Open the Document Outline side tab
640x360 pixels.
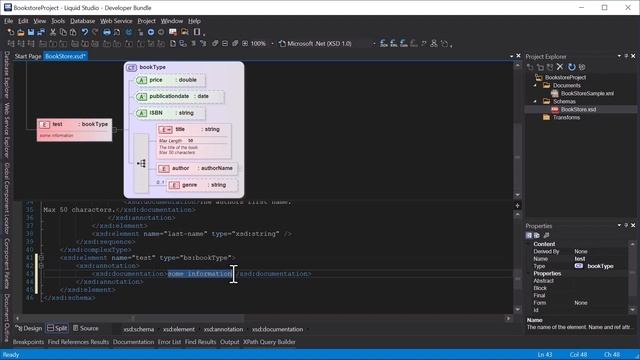(x=7, y=317)
